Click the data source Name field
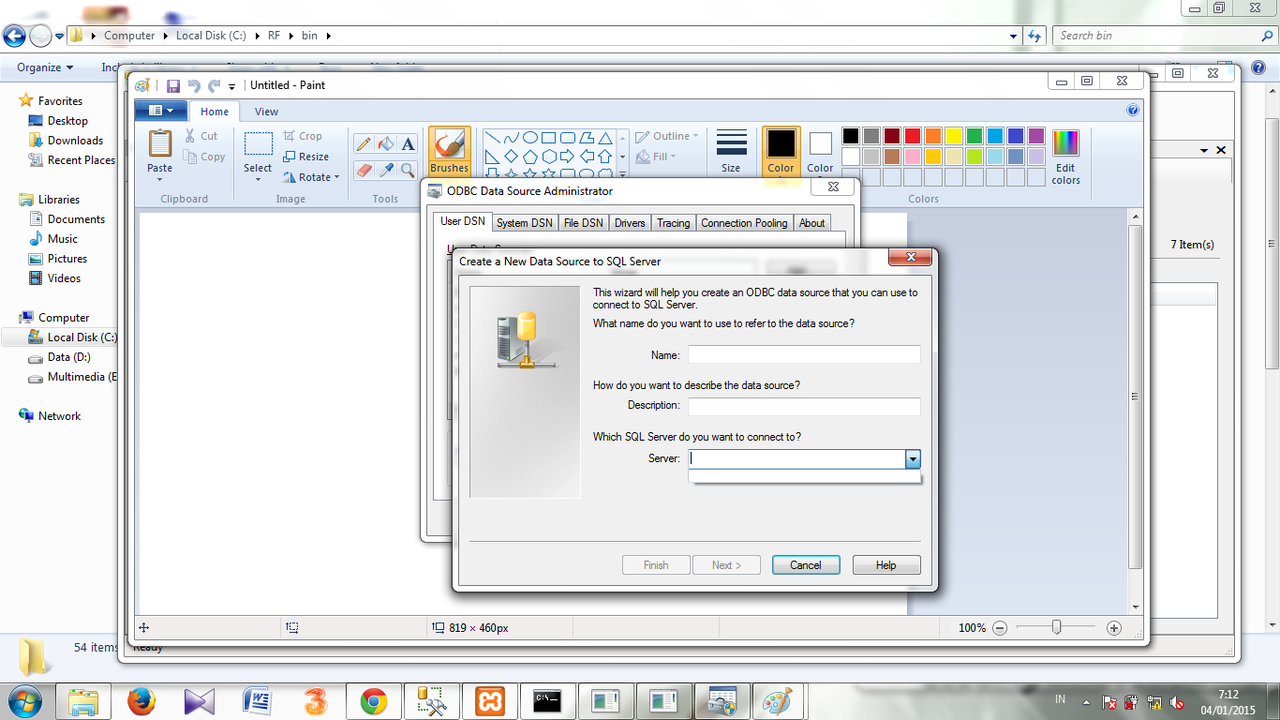 (x=804, y=355)
